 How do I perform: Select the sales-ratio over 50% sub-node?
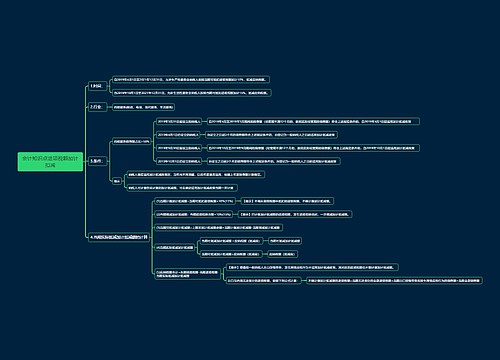coord(132,141)
